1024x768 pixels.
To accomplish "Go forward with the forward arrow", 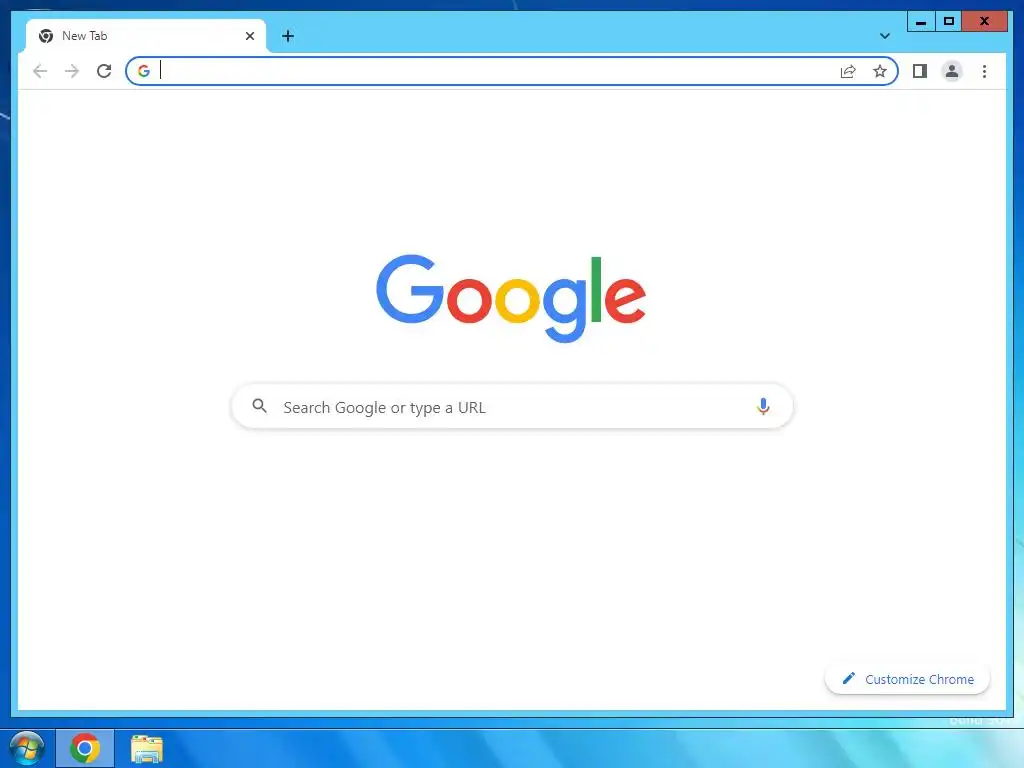I will point(72,71).
